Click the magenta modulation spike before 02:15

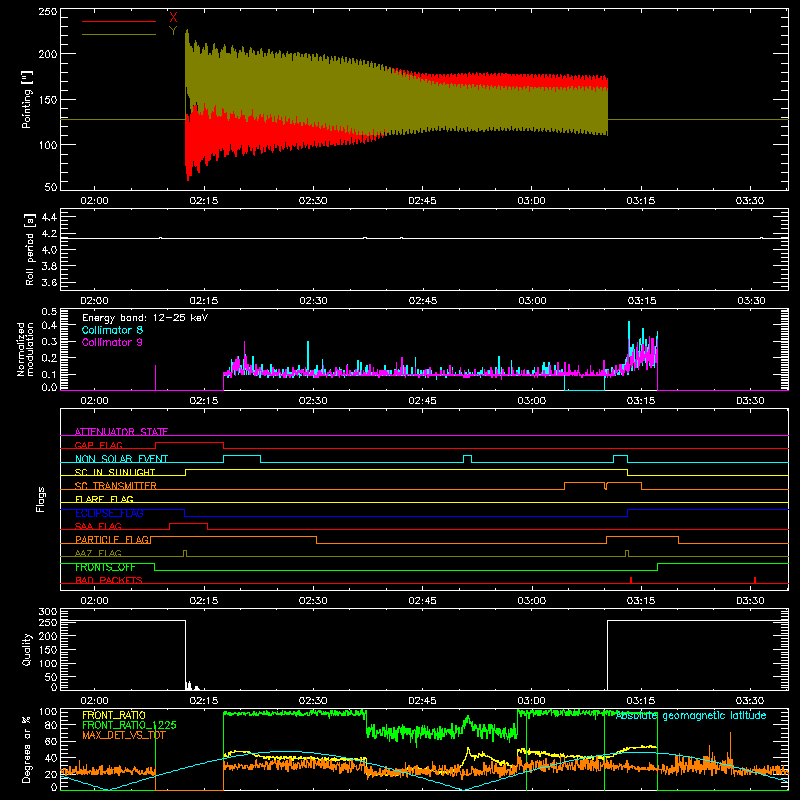tap(156, 378)
